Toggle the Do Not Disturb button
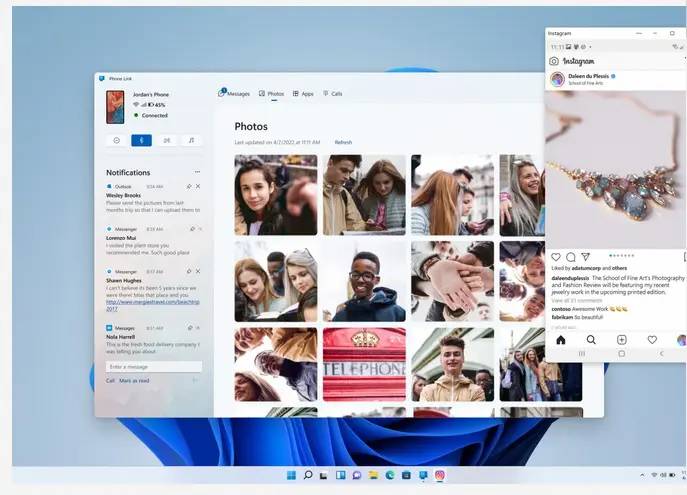 coord(117,141)
